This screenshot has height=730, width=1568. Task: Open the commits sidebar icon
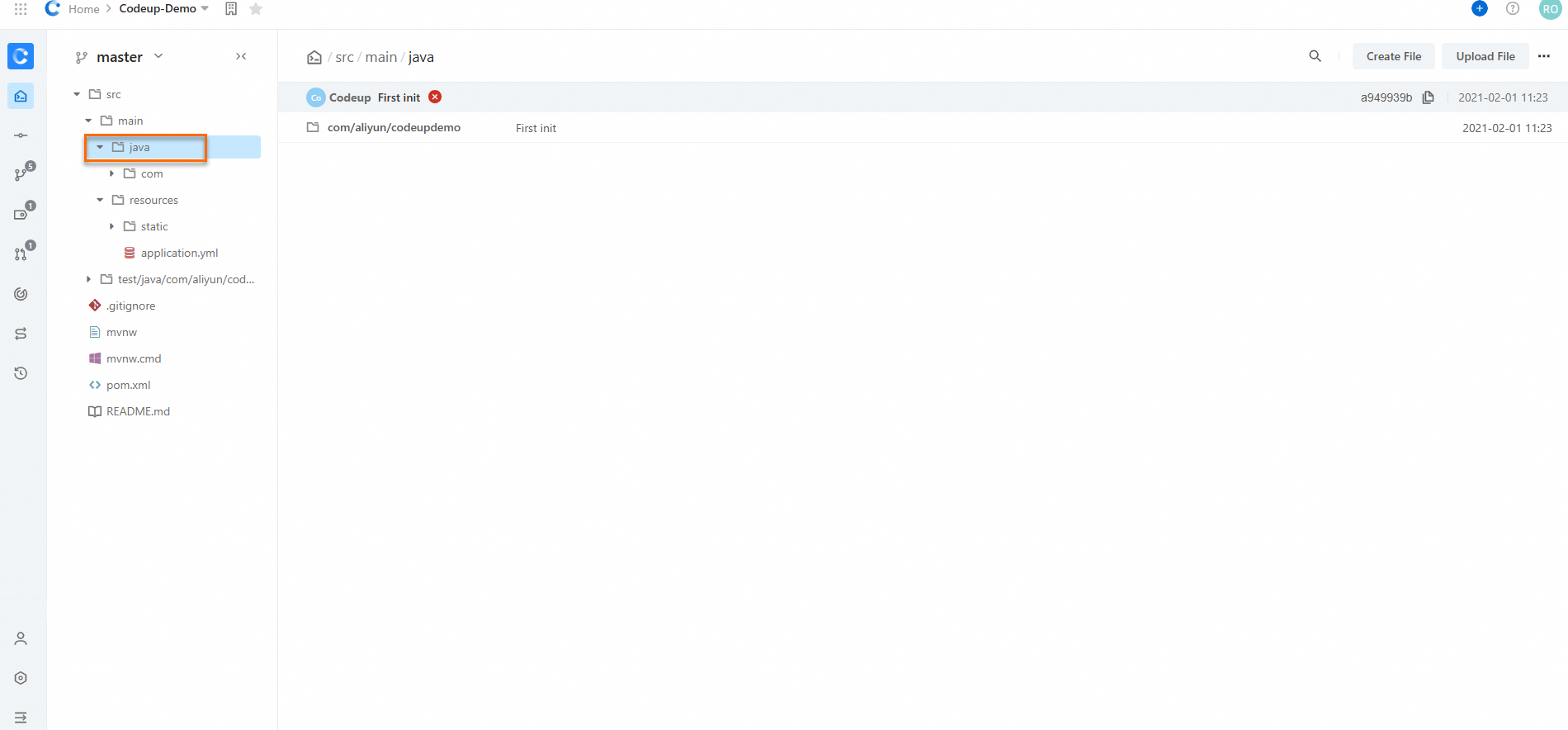pos(21,135)
